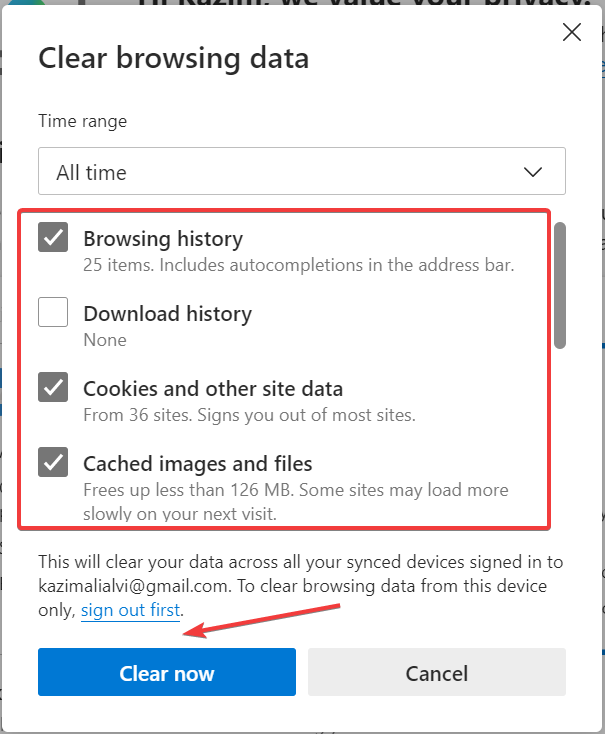605x734 pixels.
Task: Open the All time range dropdown
Action: point(302,171)
